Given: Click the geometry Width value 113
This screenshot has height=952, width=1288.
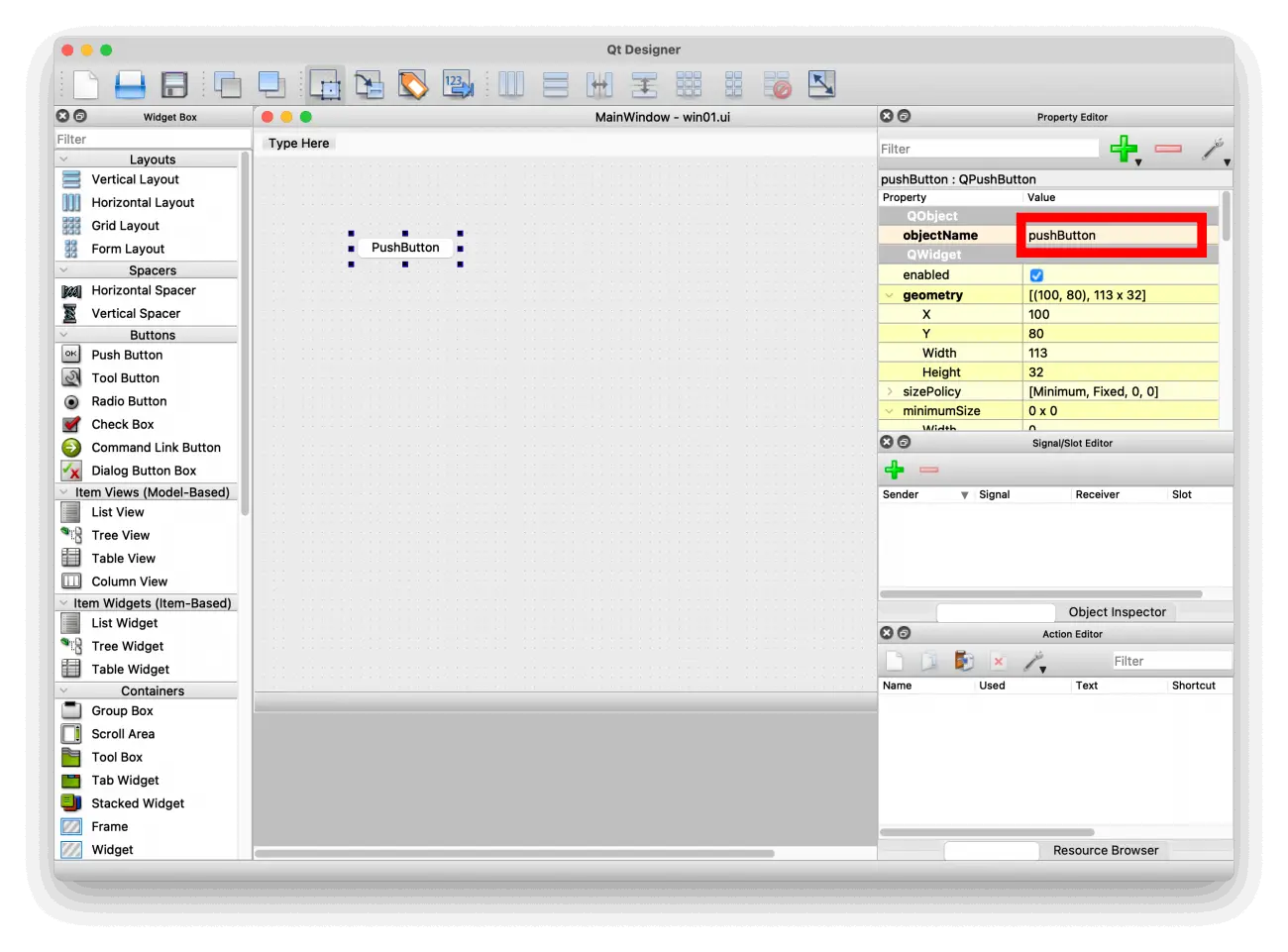Looking at the screenshot, I should [1122, 353].
